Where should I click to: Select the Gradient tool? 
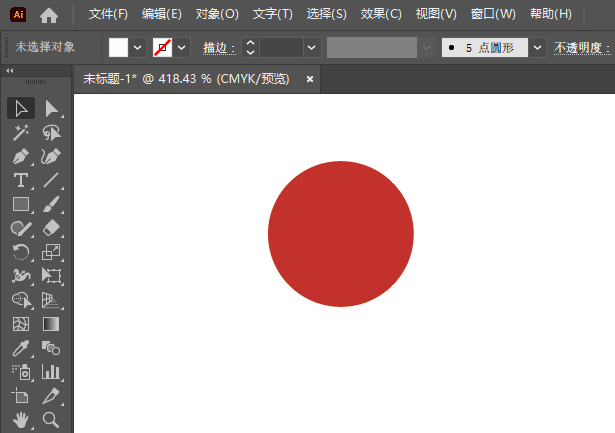click(51, 324)
